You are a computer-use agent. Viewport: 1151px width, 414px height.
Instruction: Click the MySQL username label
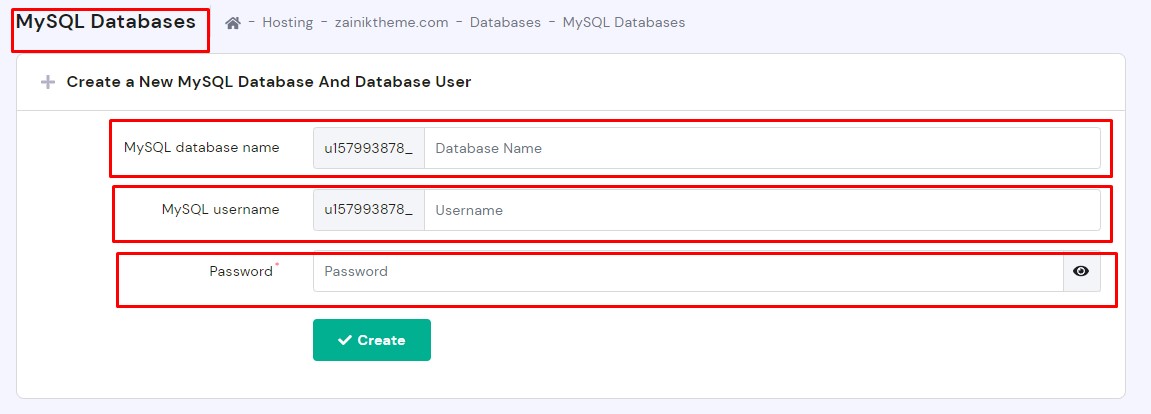click(x=220, y=209)
